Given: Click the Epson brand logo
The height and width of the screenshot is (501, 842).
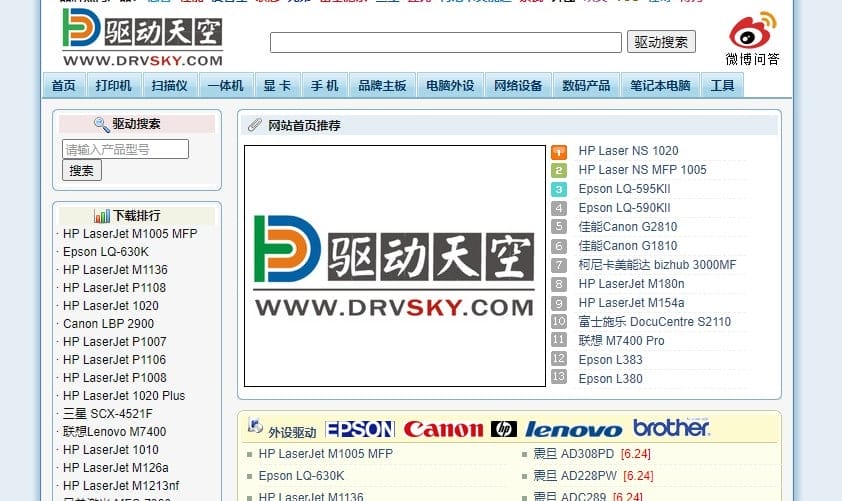Looking at the screenshot, I should (x=360, y=429).
